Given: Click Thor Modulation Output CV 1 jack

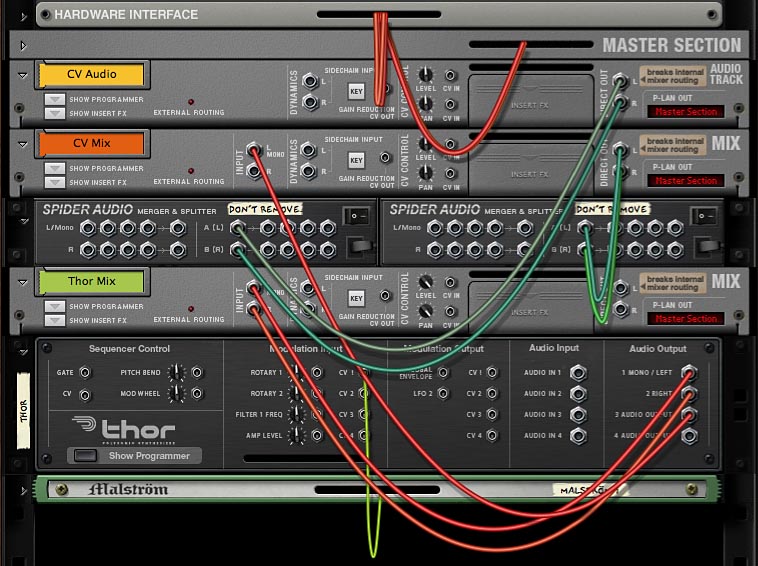Looking at the screenshot, I should [x=492, y=372].
